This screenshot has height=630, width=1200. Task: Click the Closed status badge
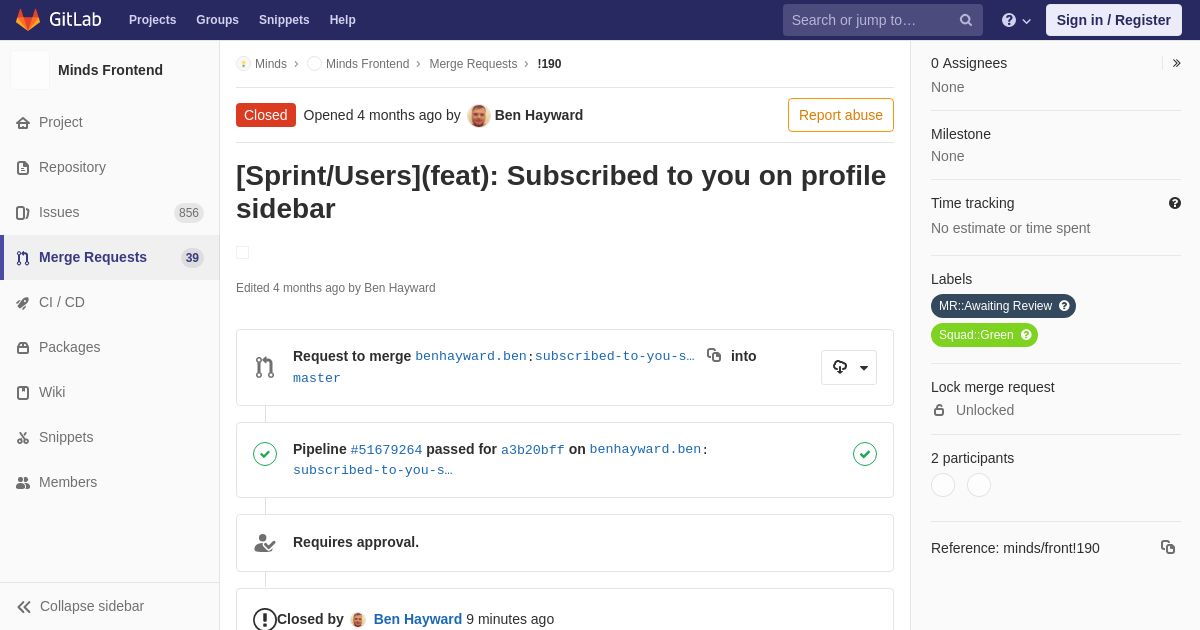pyautogui.click(x=266, y=115)
